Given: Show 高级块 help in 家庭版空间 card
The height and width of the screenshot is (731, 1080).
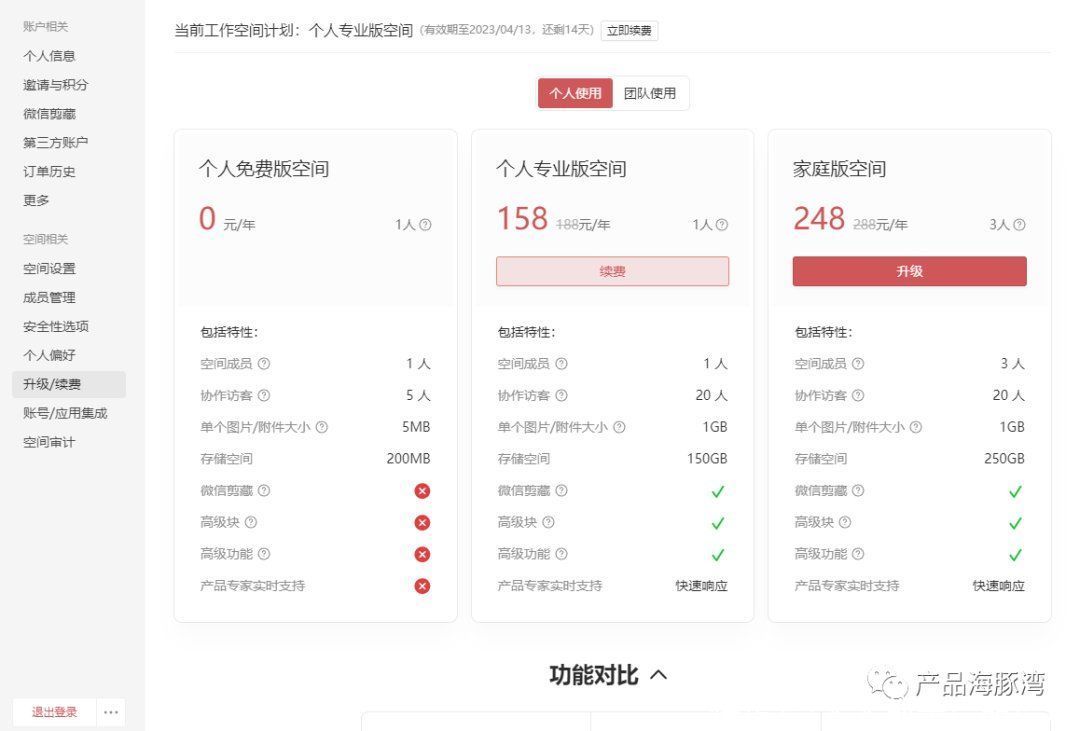Looking at the screenshot, I should 844,522.
